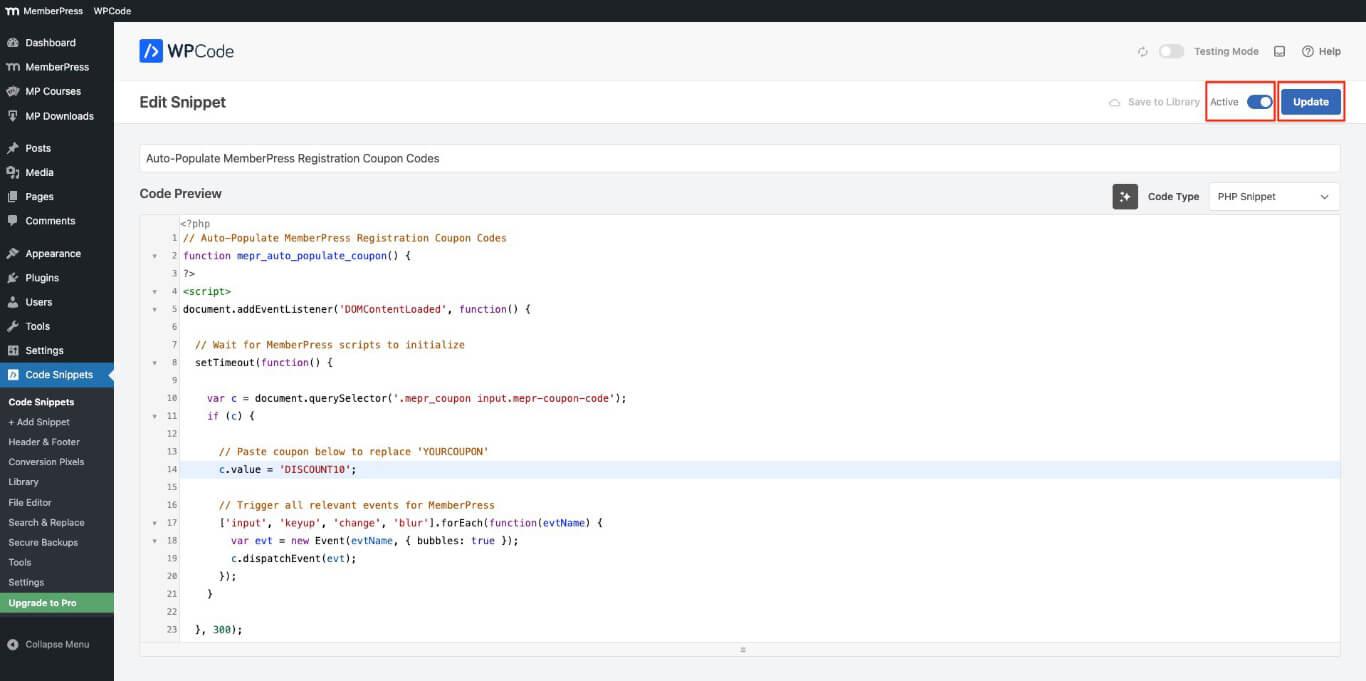Open the Code Type dropdown showing PHP Snippet

tap(1272, 196)
